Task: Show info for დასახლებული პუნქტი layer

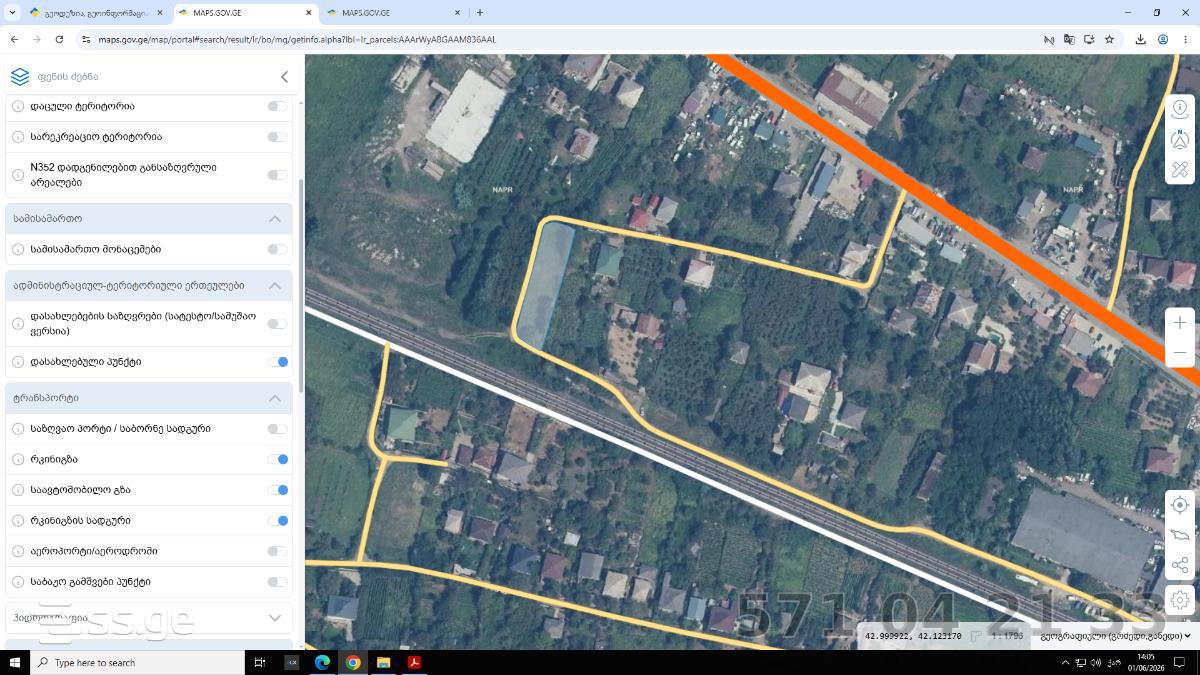Action: [x=17, y=362]
